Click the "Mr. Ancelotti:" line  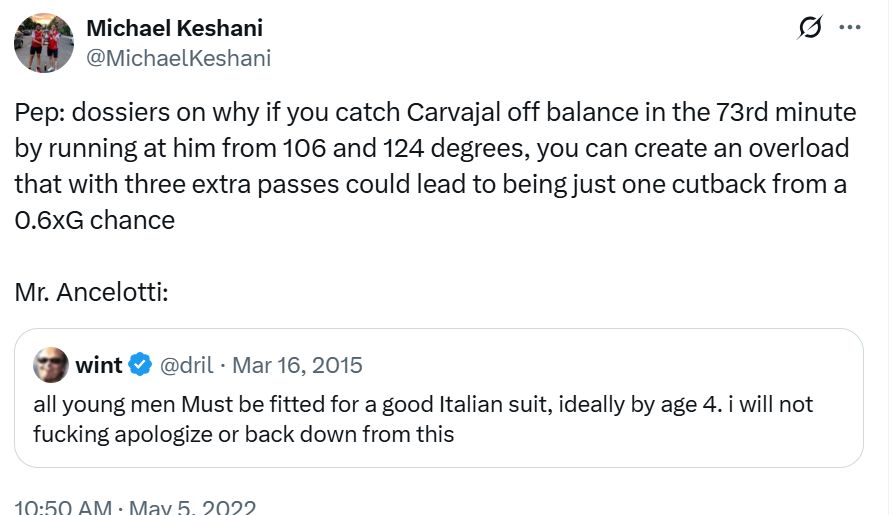pyautogui.click(x=89, y=293)
